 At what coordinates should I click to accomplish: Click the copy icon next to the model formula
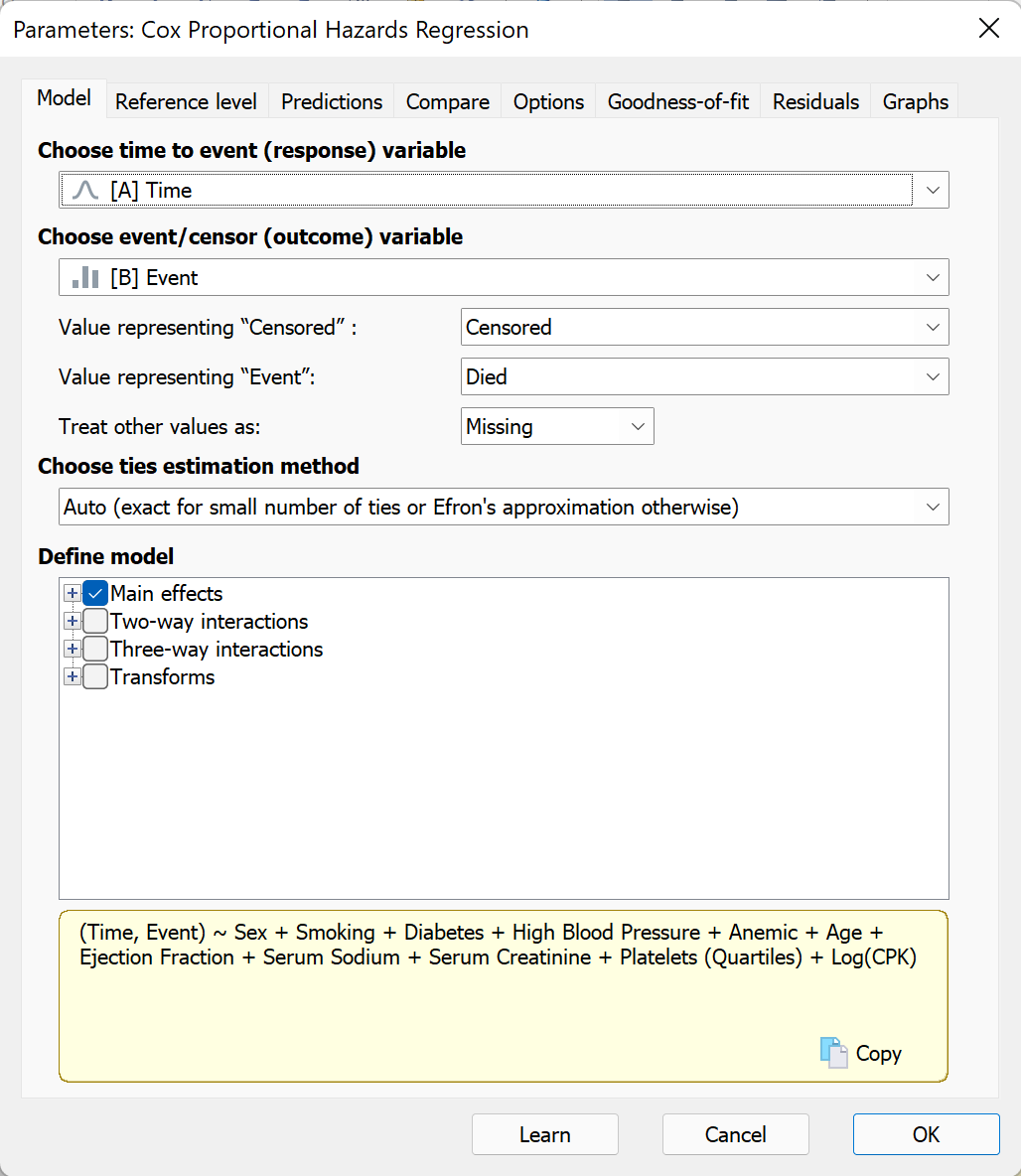(833, 1053)
